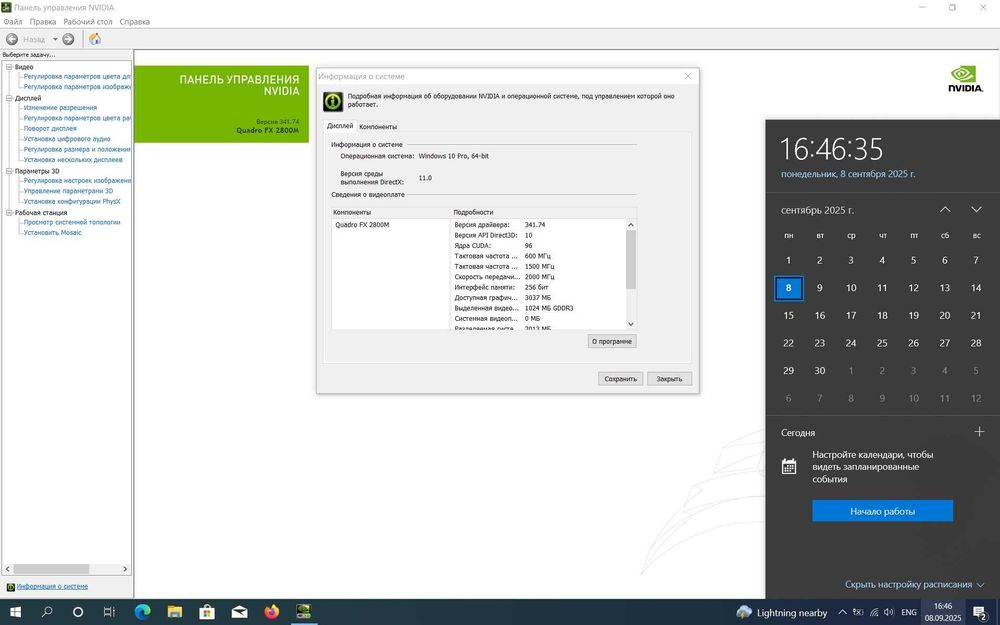This screenshot has width=1000, height=625.
Task: Open Поворот дисплея task
Action: (x=50, y=128)
